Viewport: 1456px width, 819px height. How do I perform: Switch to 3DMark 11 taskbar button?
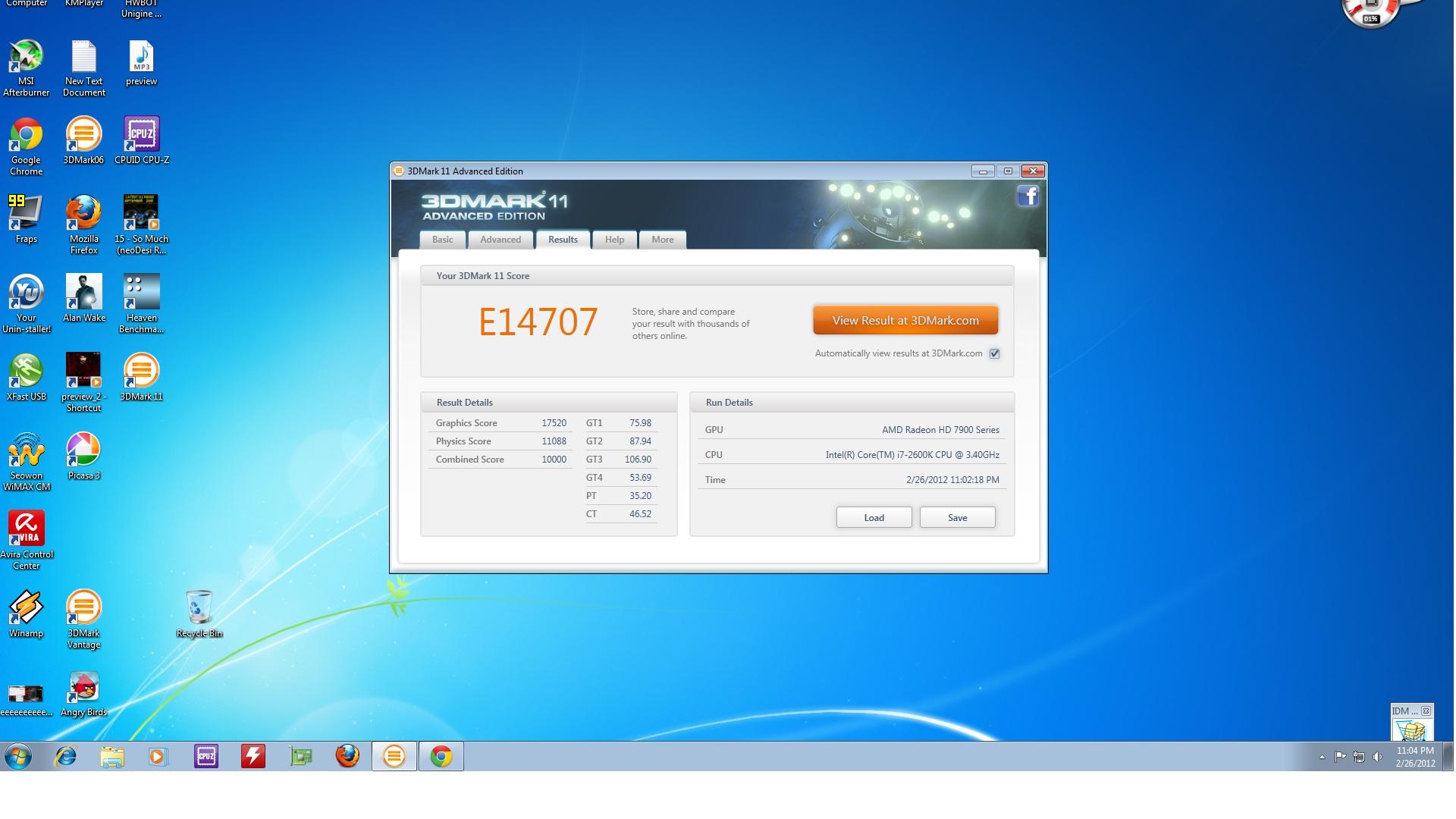coord(394,756)
